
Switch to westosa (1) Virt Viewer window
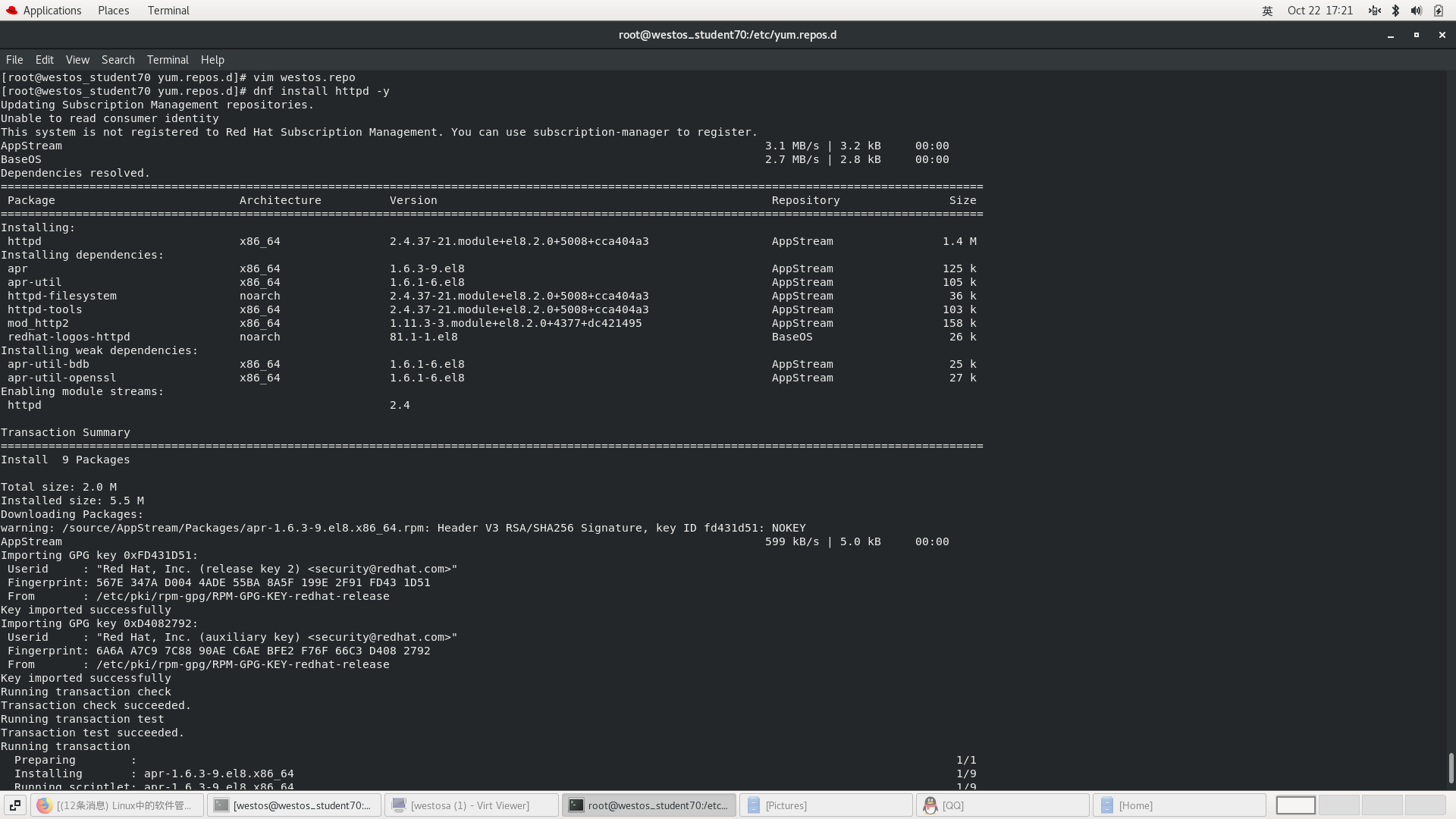pos(472,805)
